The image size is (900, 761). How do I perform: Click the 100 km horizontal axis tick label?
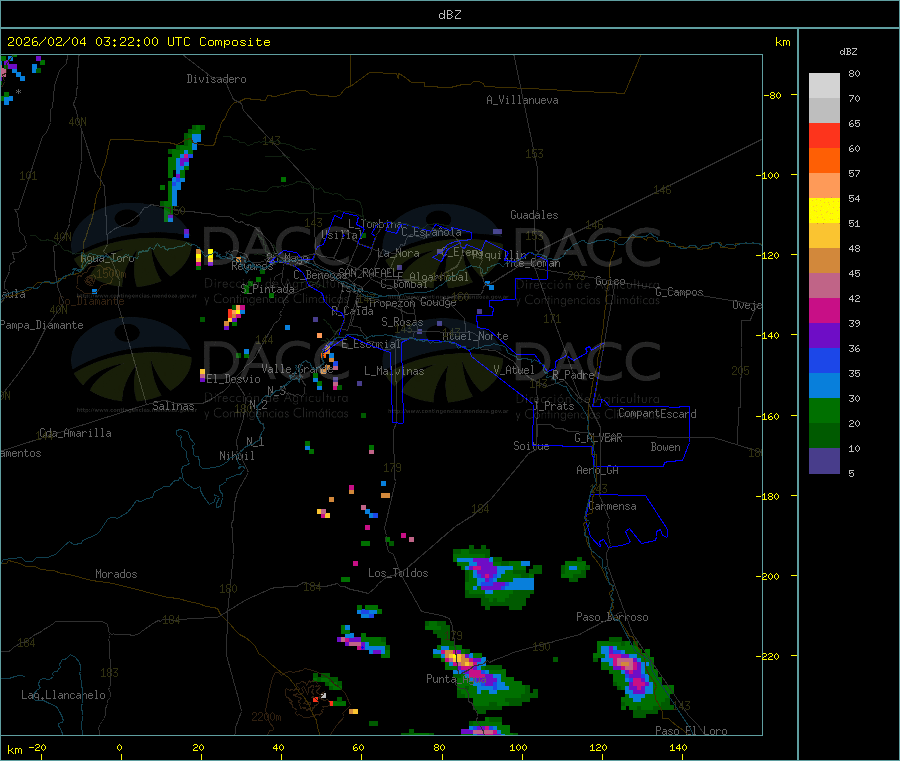518,747
